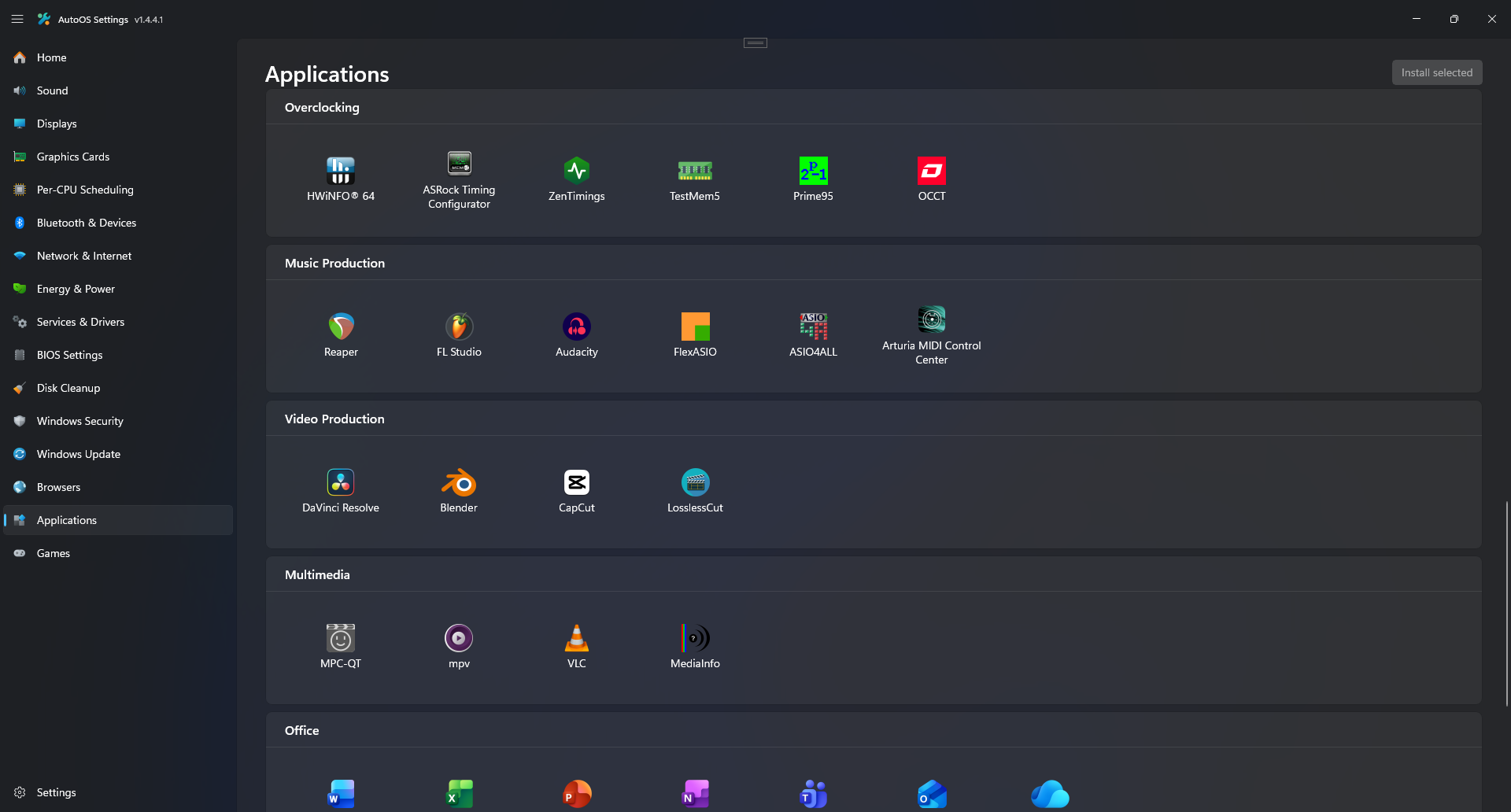Viewport: 1511px width, 812px height.
Task: Go to Home in the sidebar
Action: coord(118,57)
